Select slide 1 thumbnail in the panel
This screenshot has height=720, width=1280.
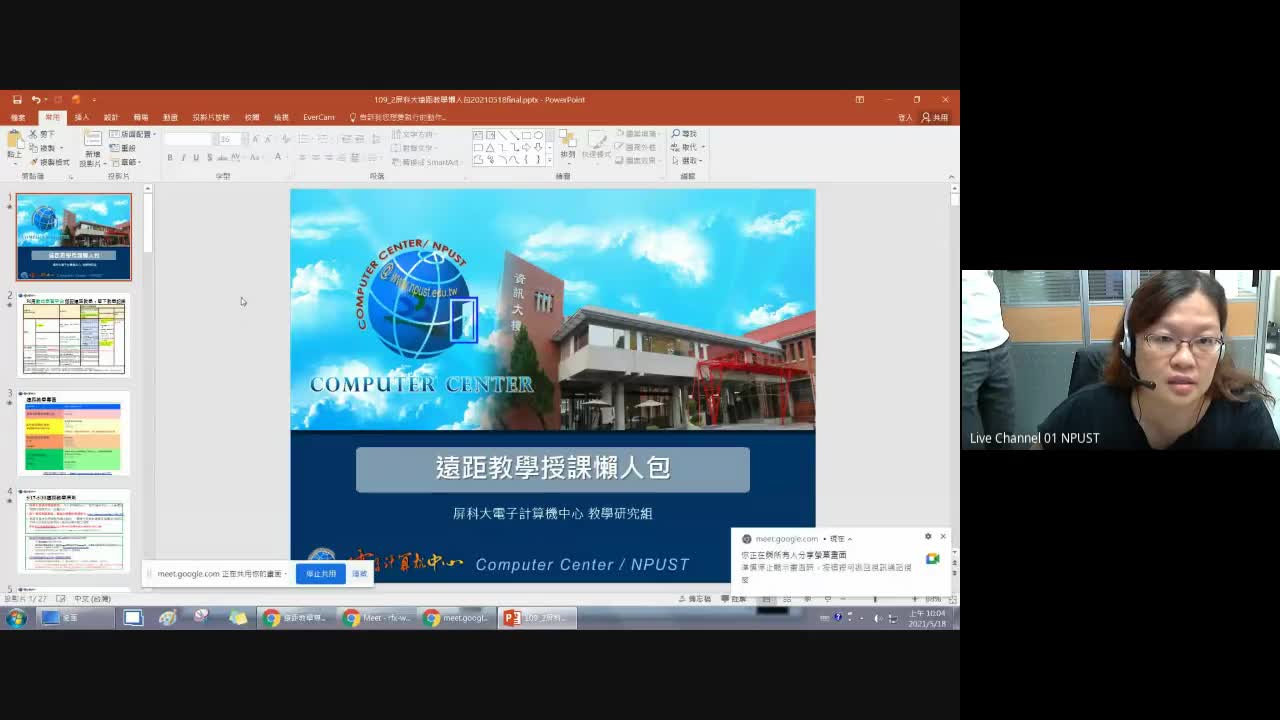point(73,237)
